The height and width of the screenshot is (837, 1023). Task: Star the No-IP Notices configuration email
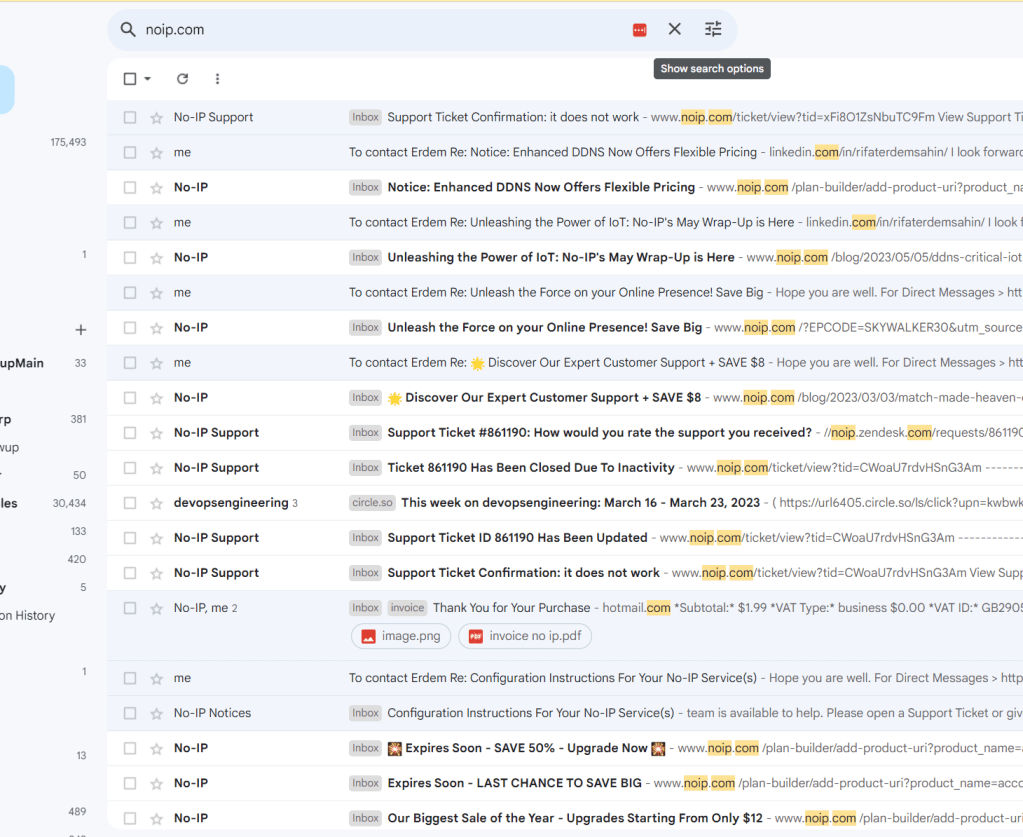point(157,714)
